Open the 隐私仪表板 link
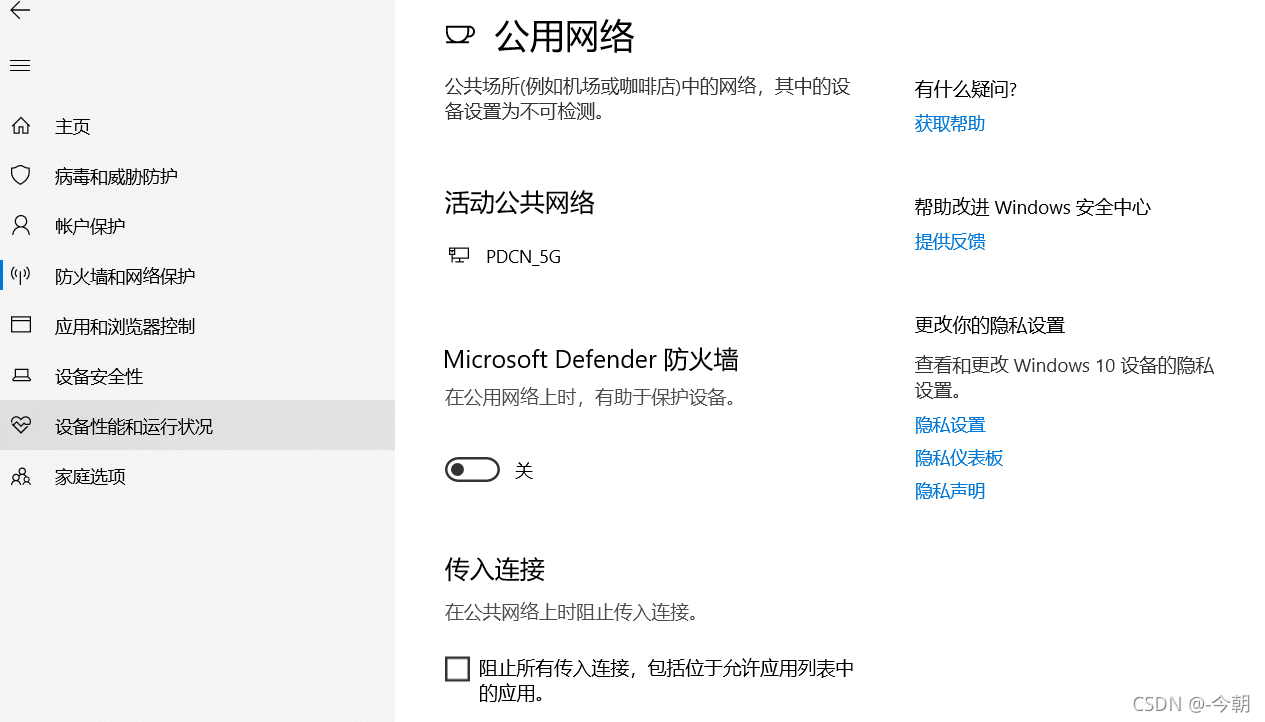This screenshot has width=1265, height=722. tap(959, 458)
